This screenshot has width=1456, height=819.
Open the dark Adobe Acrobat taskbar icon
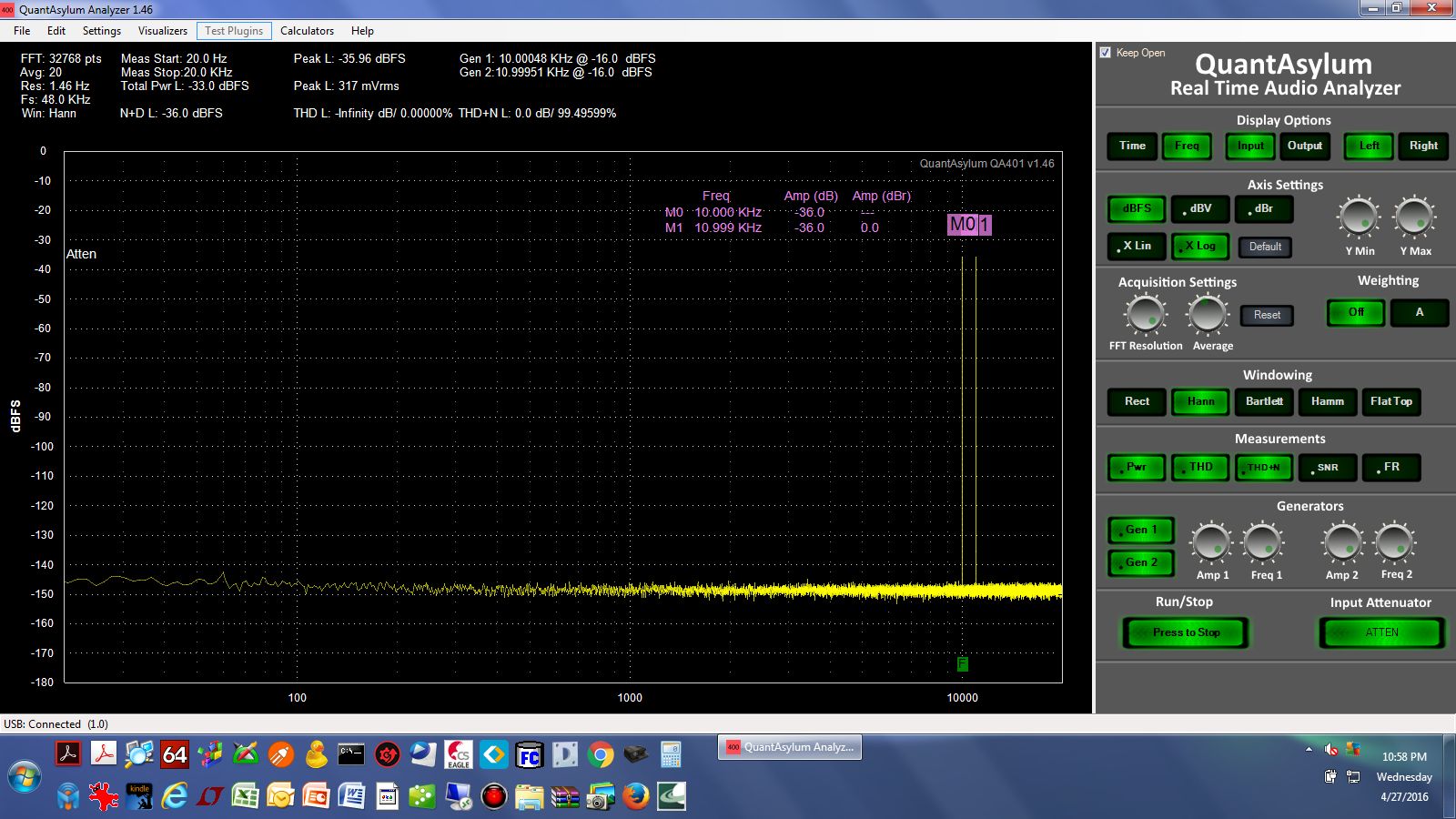coord(68,754)
